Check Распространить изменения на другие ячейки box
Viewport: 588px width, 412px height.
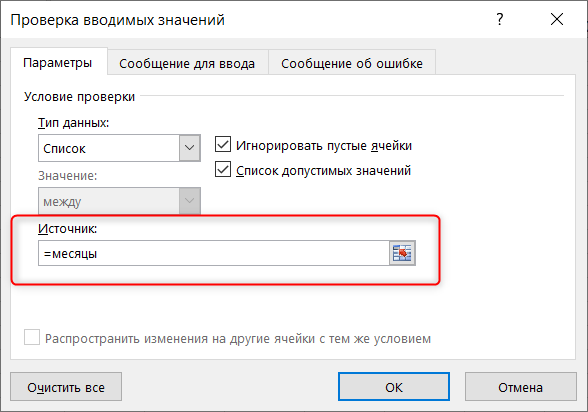(x=32, y=337)
